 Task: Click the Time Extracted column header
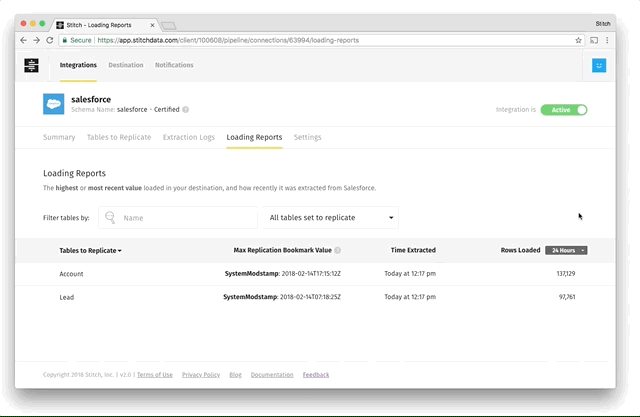[413, 250]
